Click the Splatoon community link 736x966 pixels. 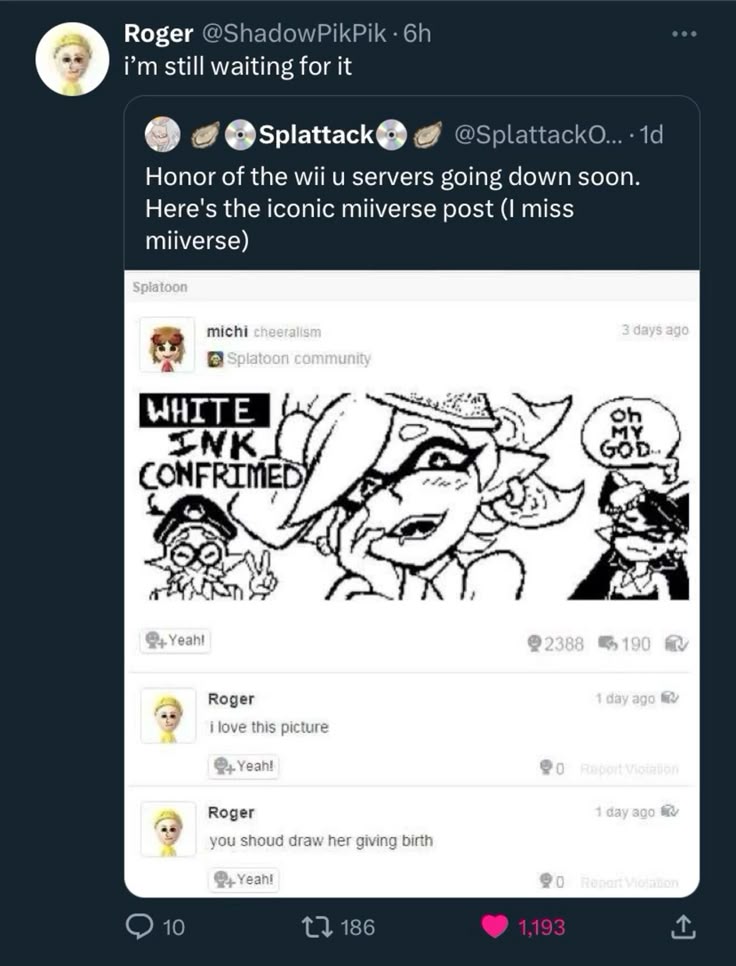pos(297,358)
